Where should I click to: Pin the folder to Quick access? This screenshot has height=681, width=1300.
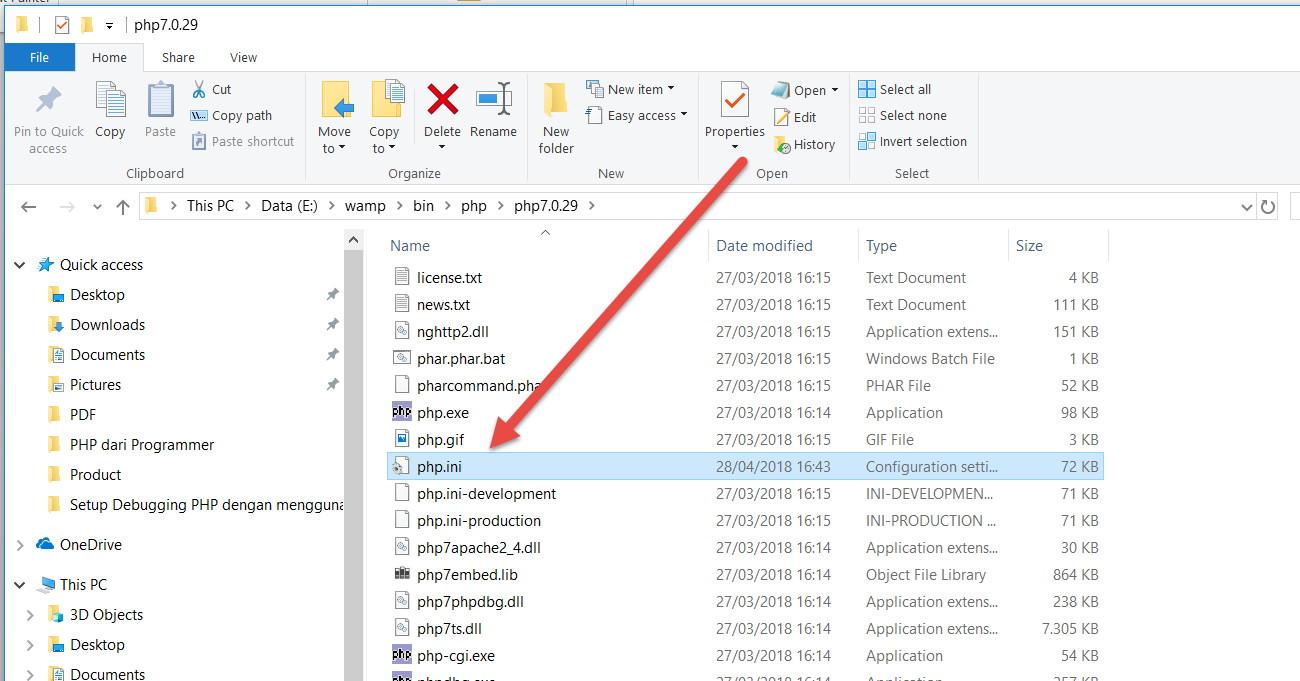coord(48,119)
